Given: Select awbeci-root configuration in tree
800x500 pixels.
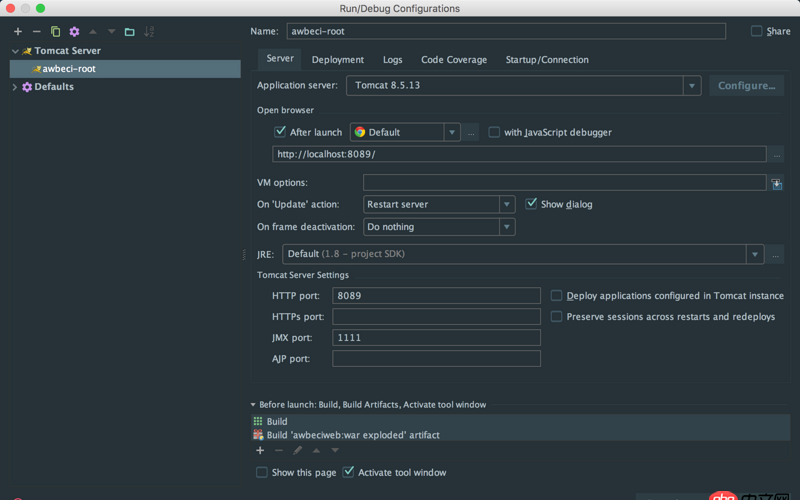Looking at the screenshot, I should click(x=125, y=69).
